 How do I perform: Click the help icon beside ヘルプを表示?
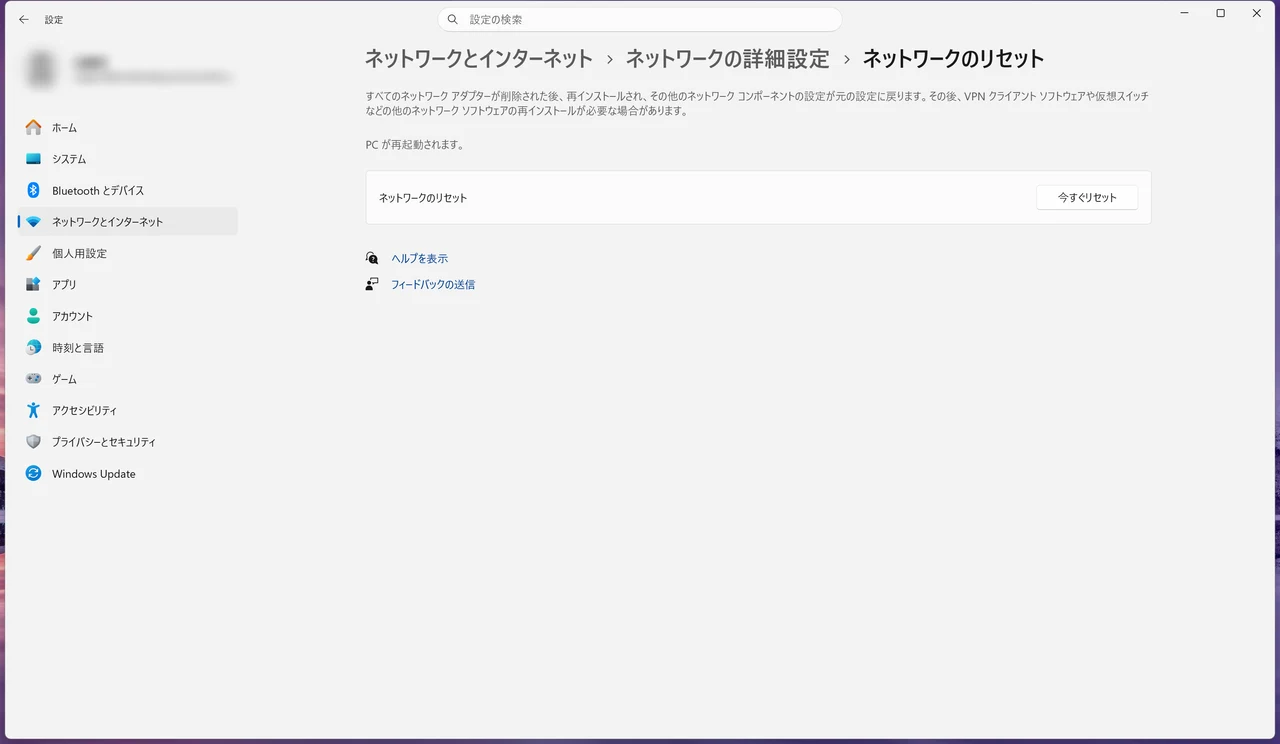(372, 258)
